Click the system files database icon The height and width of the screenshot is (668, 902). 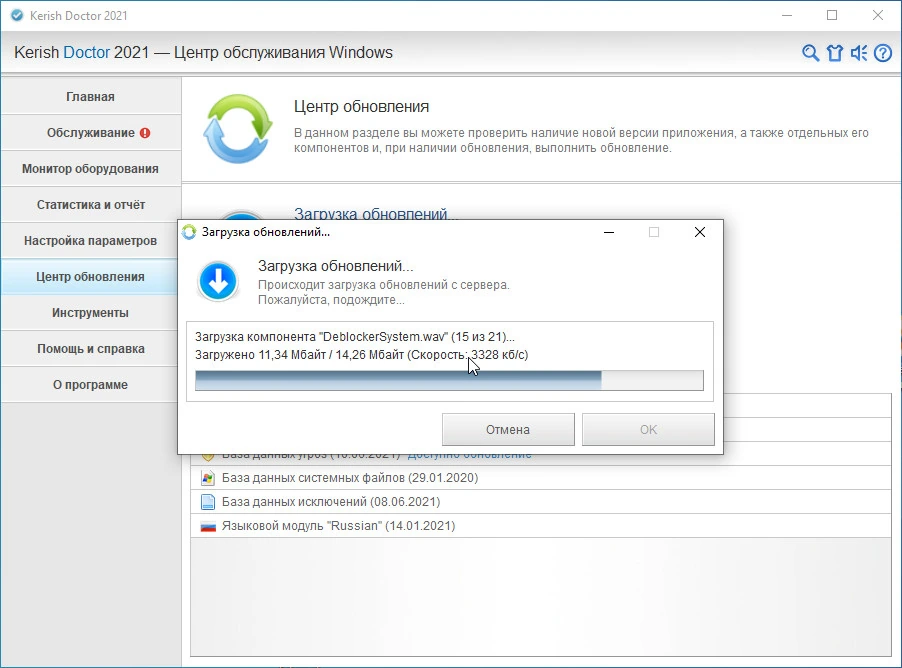(x=208, y=478)
